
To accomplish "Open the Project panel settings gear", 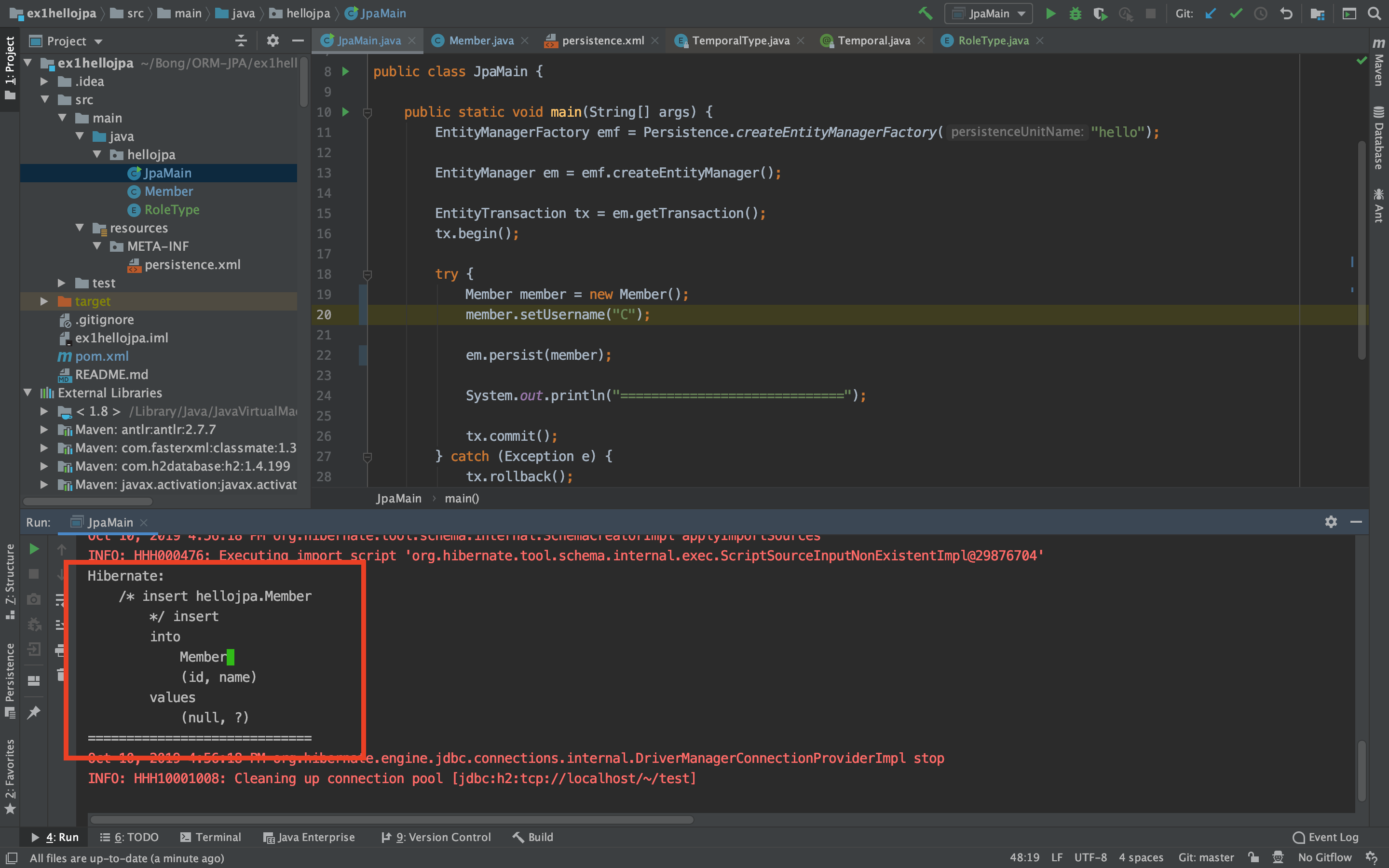I will coord(272,41).
